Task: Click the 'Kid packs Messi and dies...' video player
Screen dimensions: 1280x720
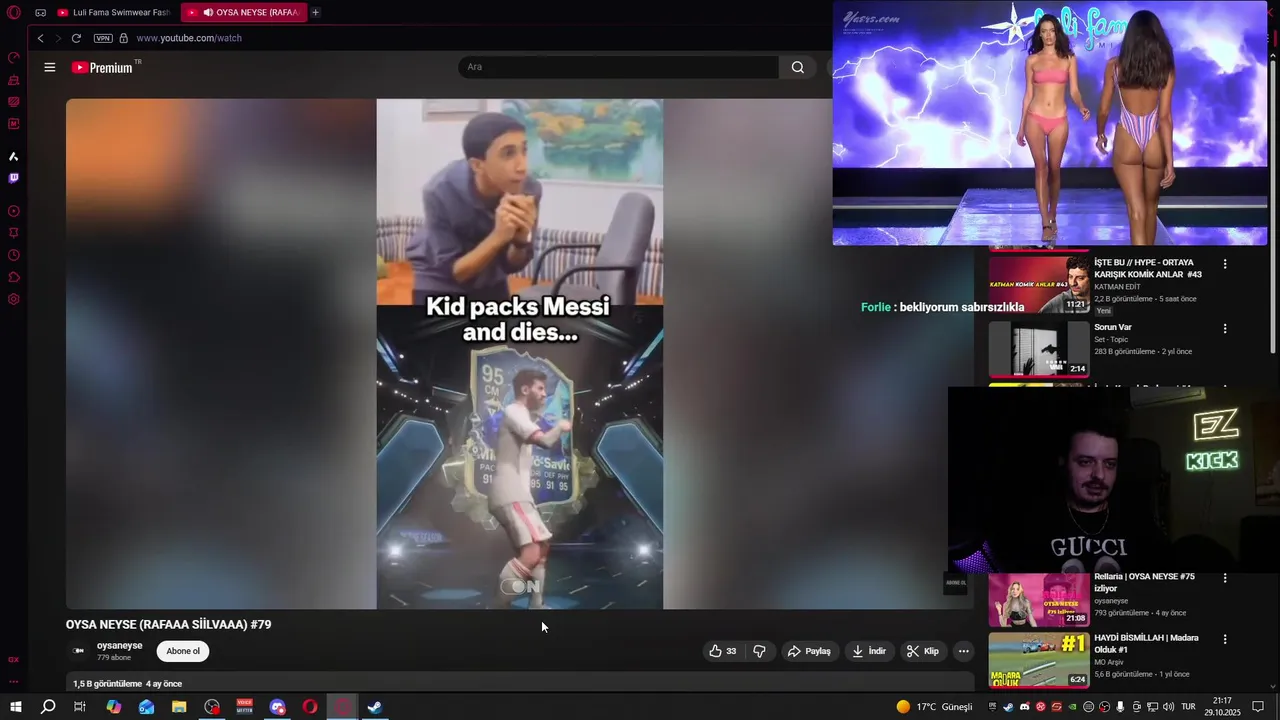Action: [x=519, y=354]
